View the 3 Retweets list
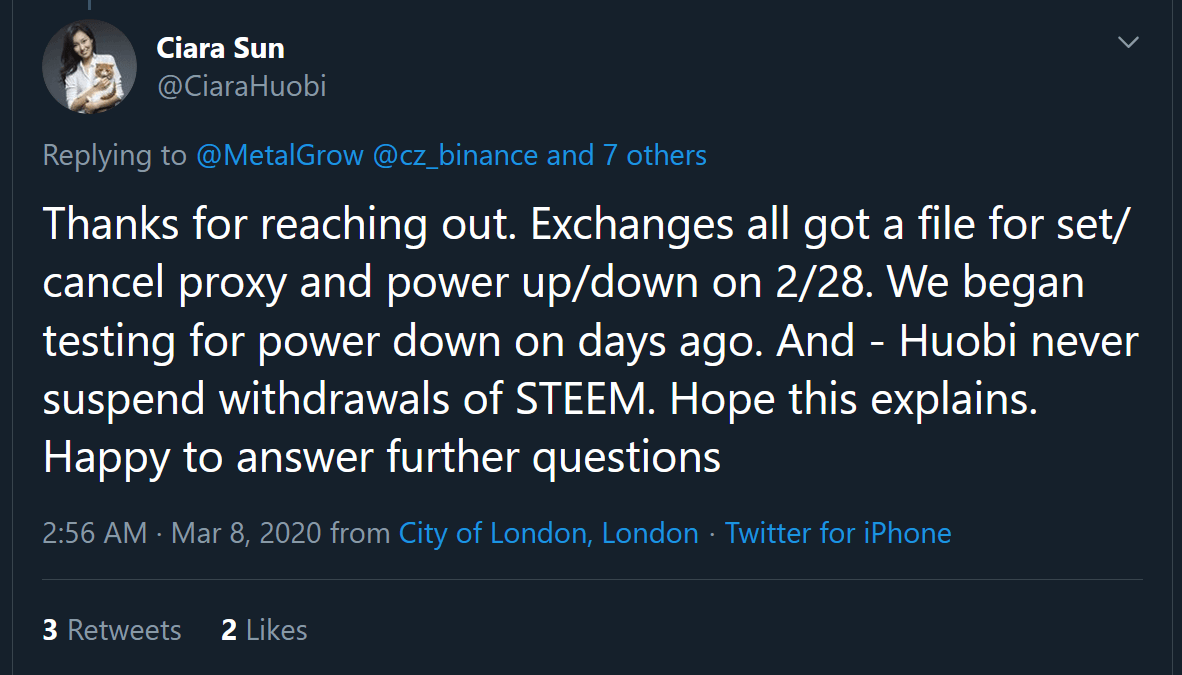Screen dimensions: 1182x675 112,630
